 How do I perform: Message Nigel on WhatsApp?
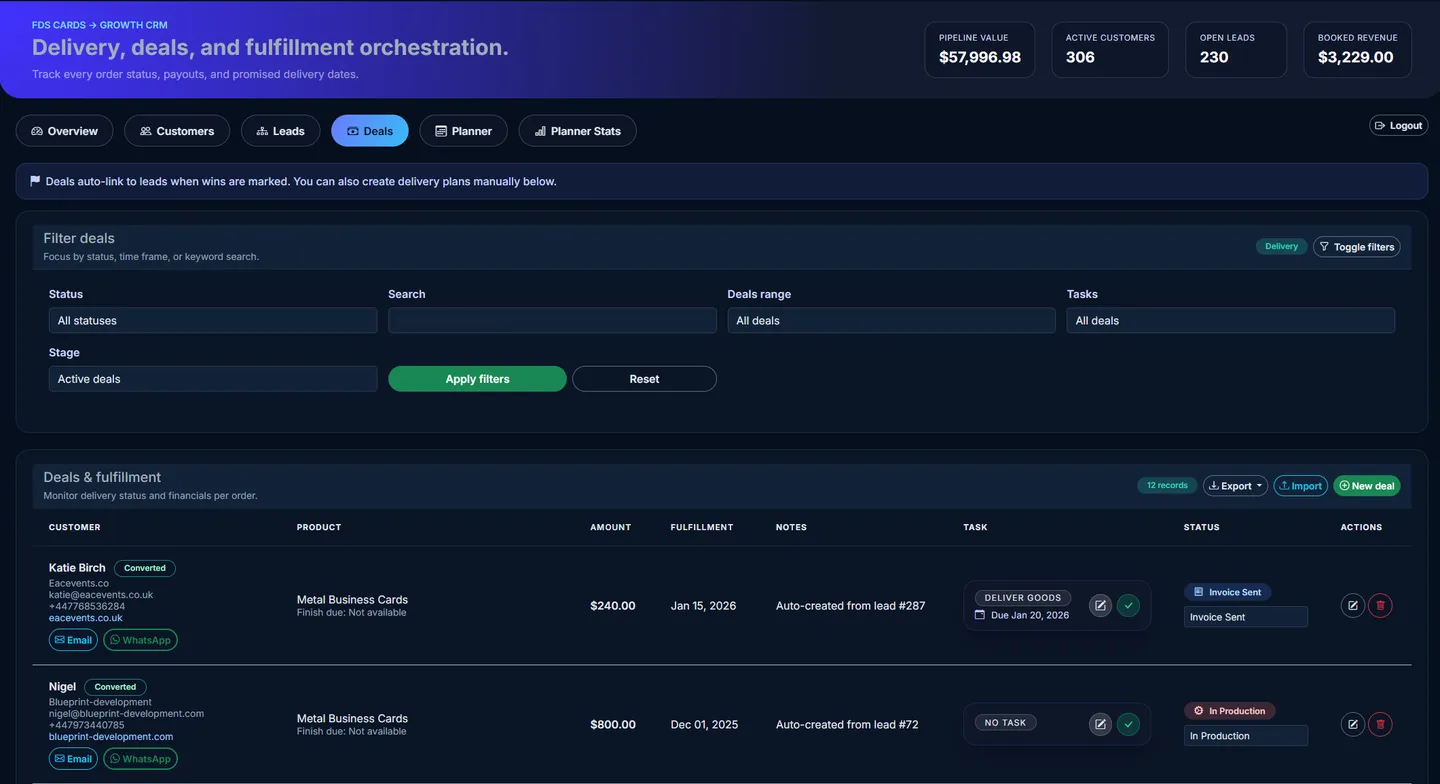140,759
